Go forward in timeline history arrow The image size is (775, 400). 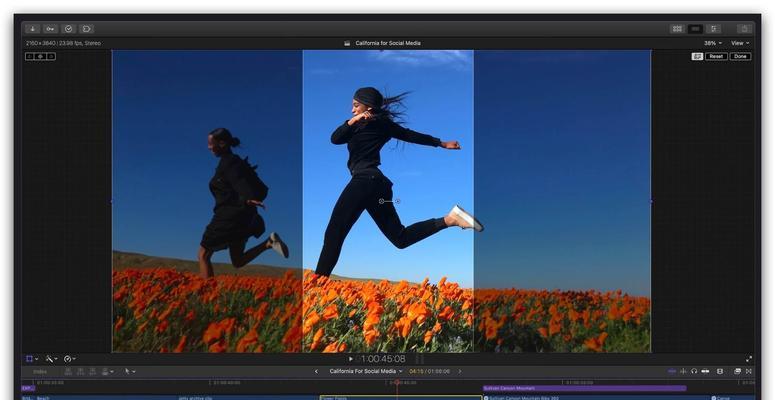(460, 371)
